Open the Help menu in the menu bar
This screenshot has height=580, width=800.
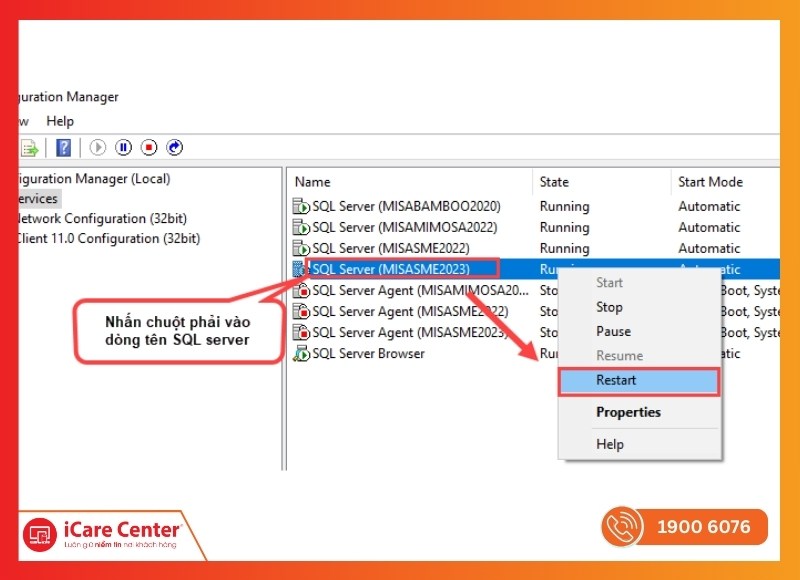tap(60, 121)
